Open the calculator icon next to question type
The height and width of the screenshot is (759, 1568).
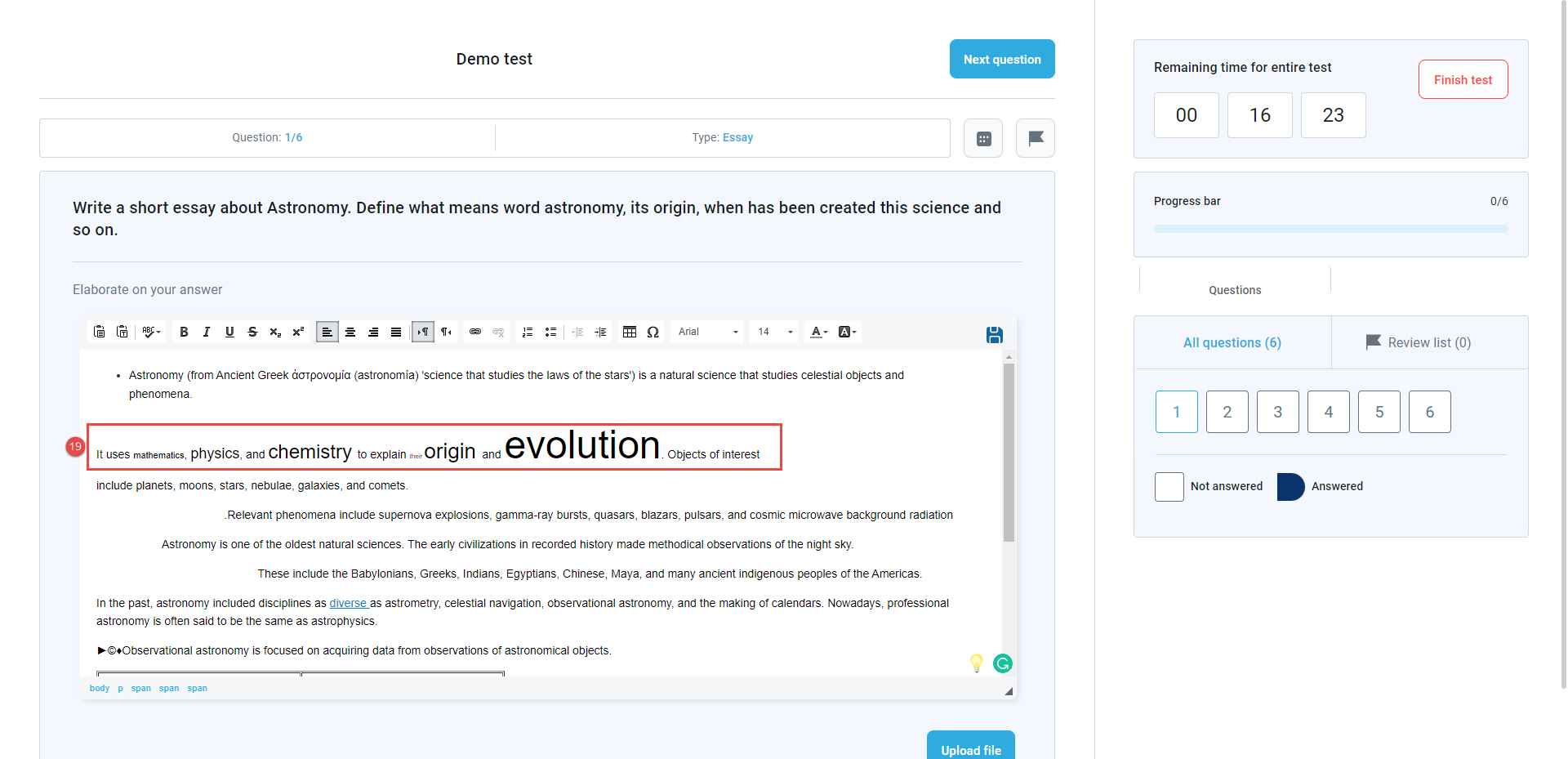point(983,138)
